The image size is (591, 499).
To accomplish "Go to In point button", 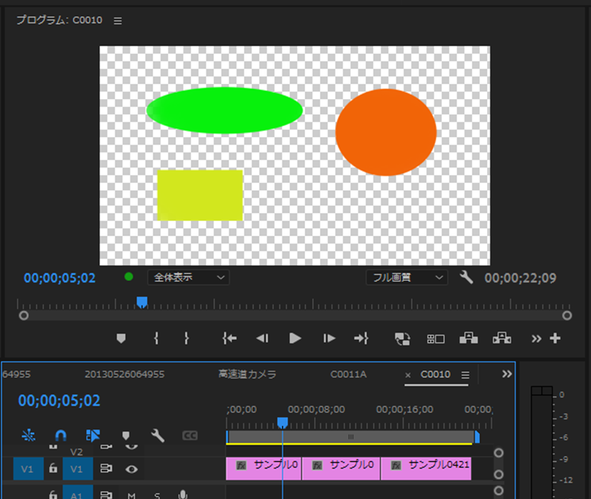I will [230, 338].
